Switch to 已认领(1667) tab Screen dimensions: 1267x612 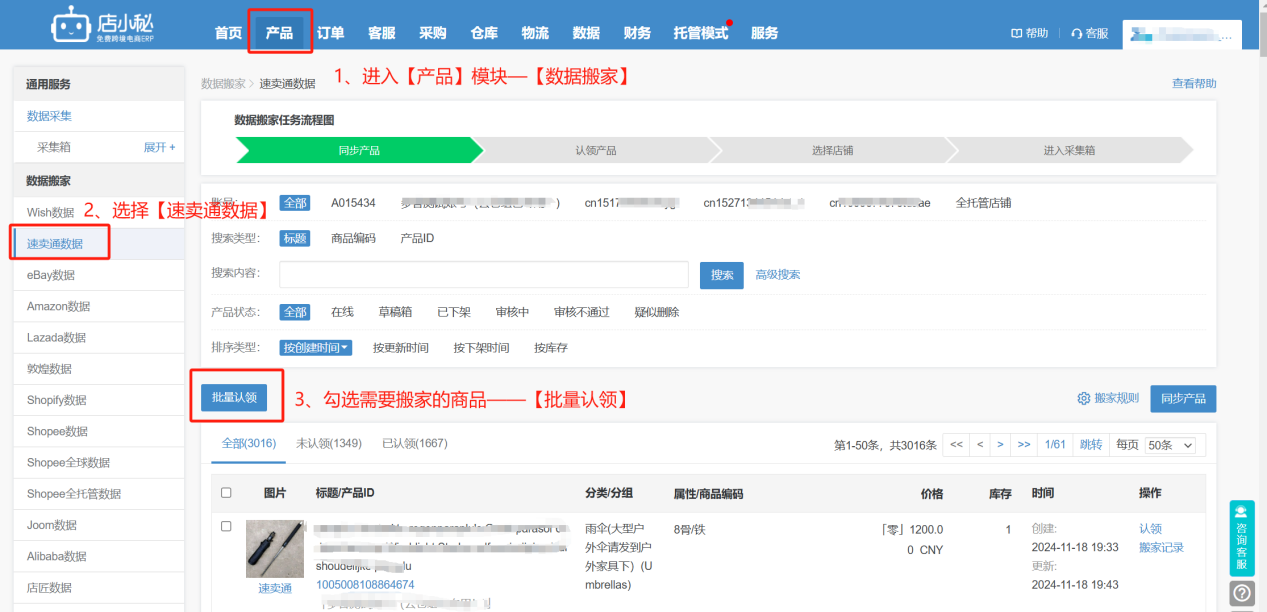coord(415,443)
